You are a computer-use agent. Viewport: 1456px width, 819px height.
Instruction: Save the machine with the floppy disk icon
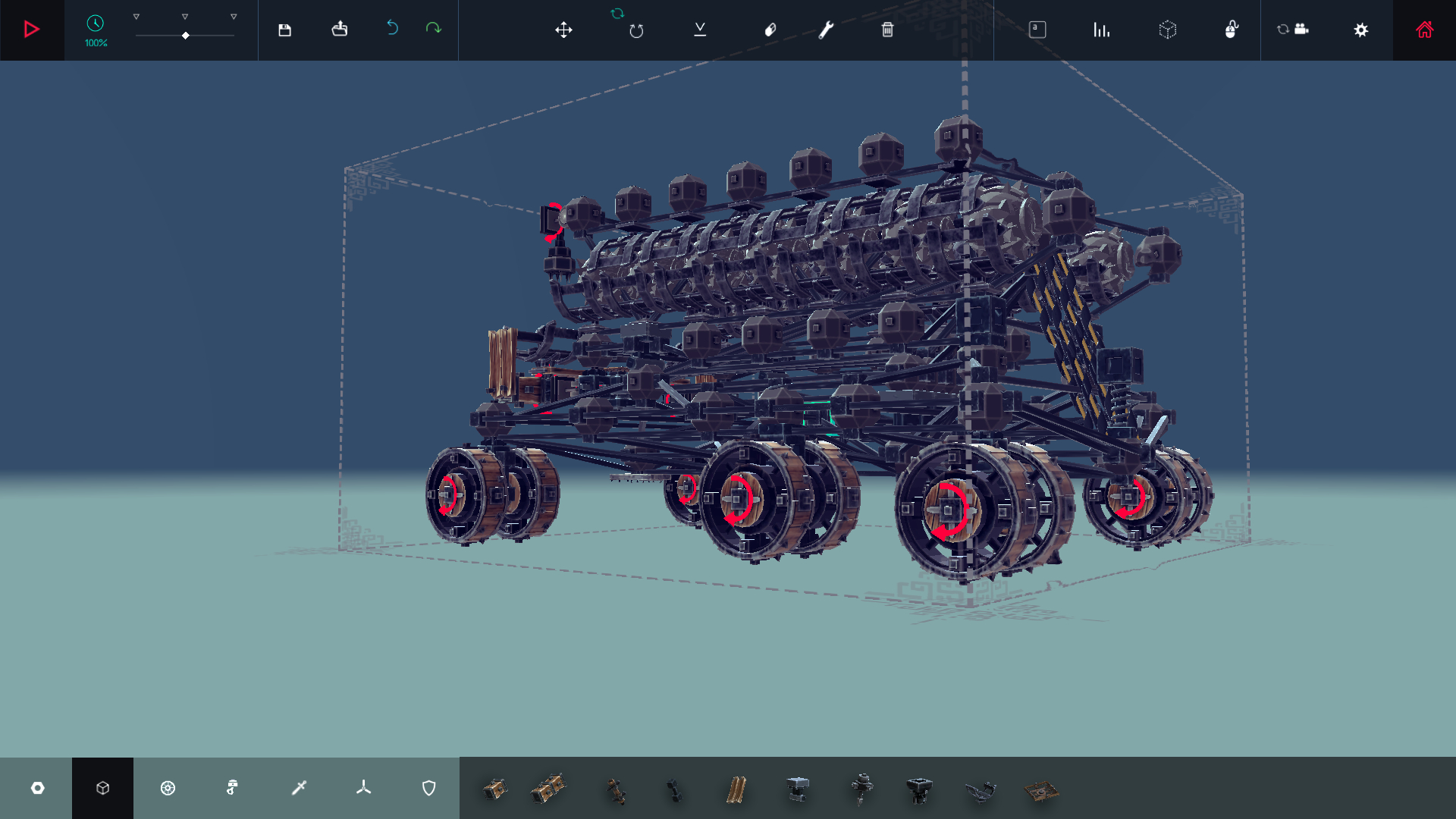click(x=284, y=30)
